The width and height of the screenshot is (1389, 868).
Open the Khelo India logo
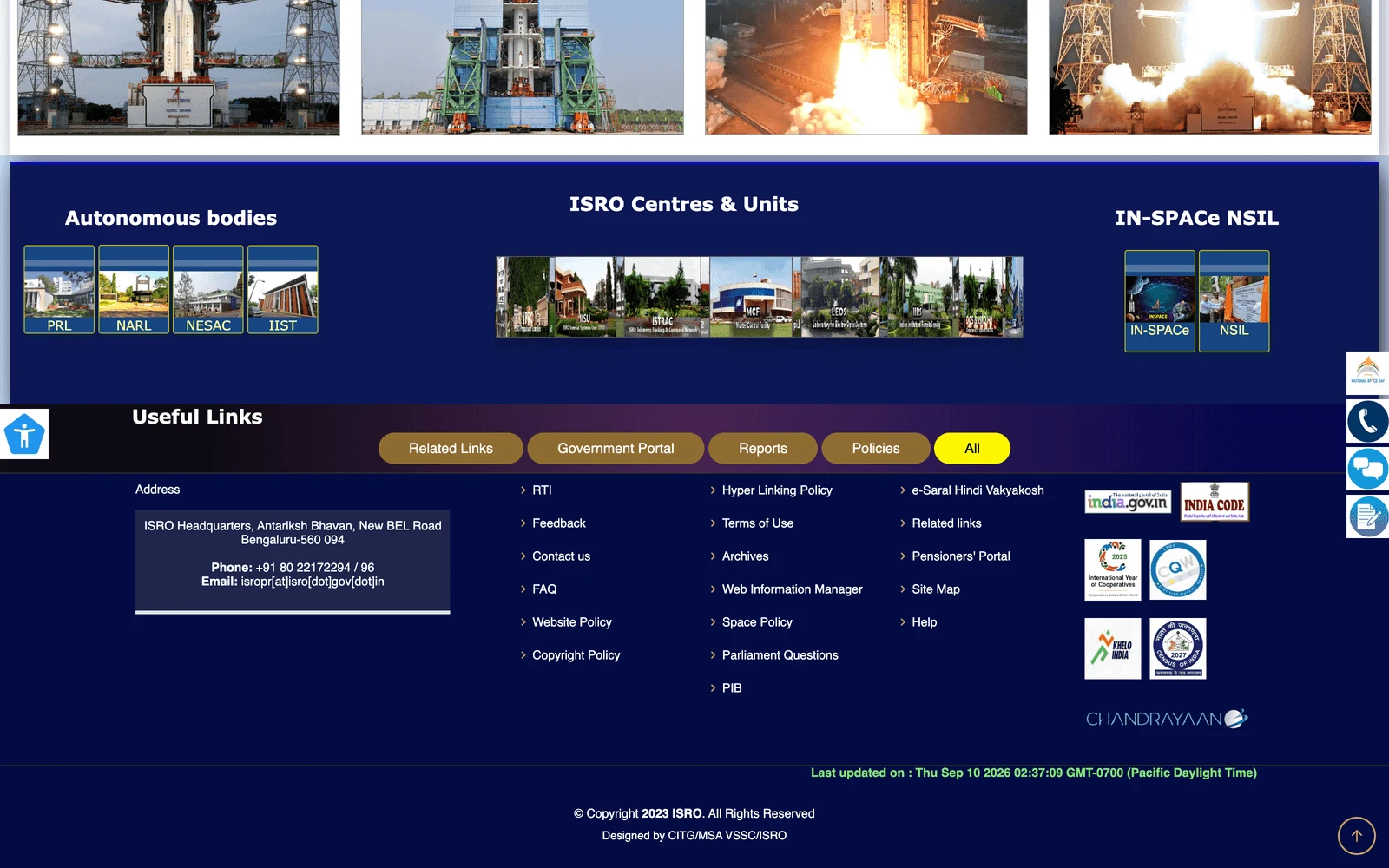coord(1113,648)
